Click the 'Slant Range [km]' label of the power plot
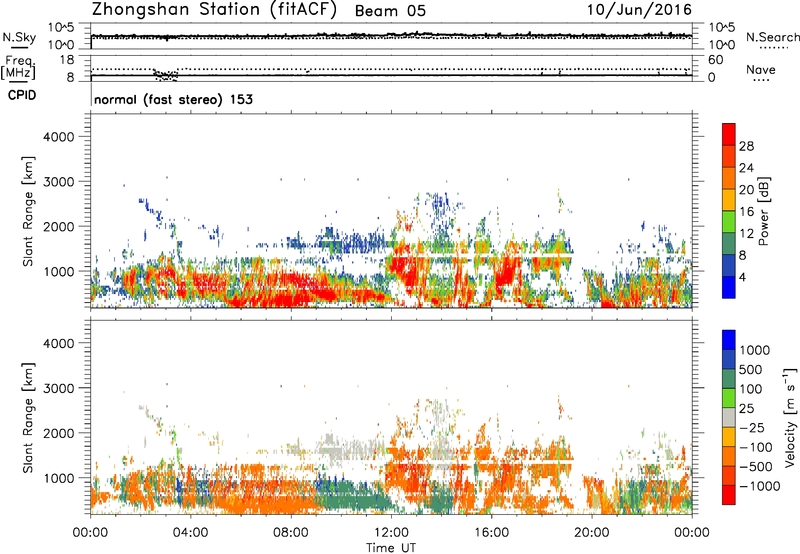The height and width of the screenshot is (554, 800). [28, 211]
